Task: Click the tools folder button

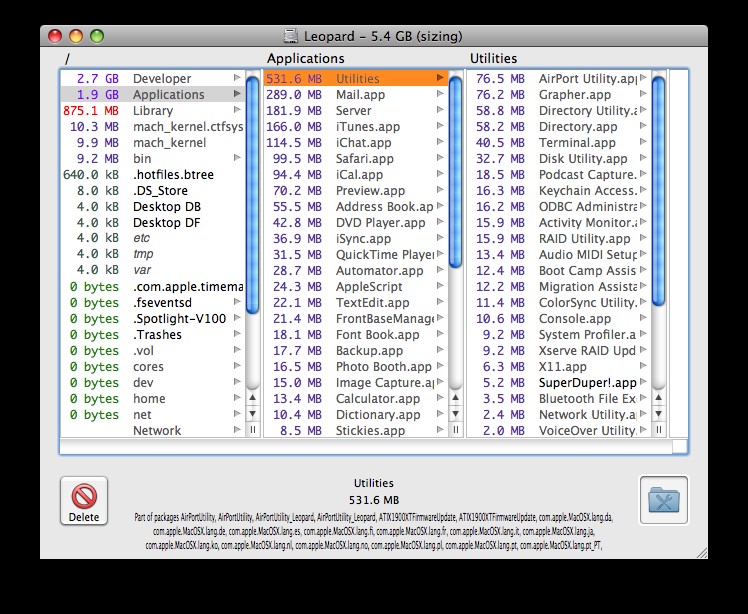Action: 664,500
